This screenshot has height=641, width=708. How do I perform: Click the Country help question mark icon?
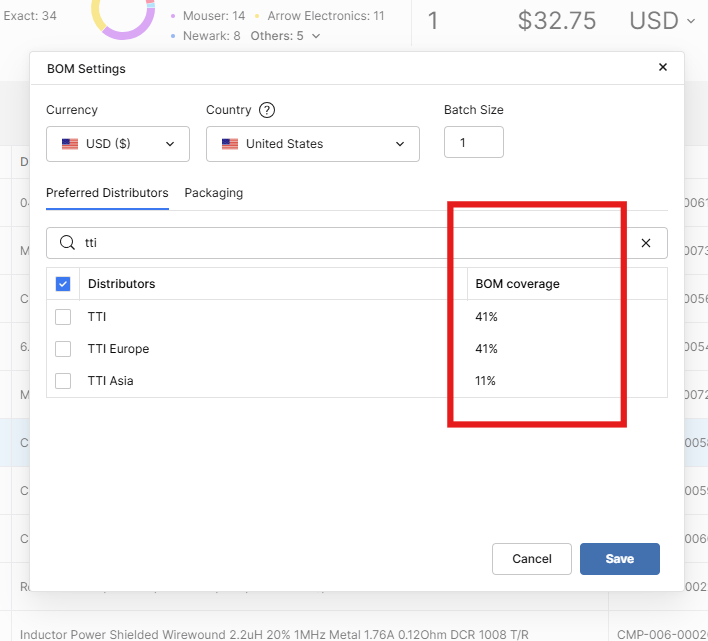tap(267, 110)
